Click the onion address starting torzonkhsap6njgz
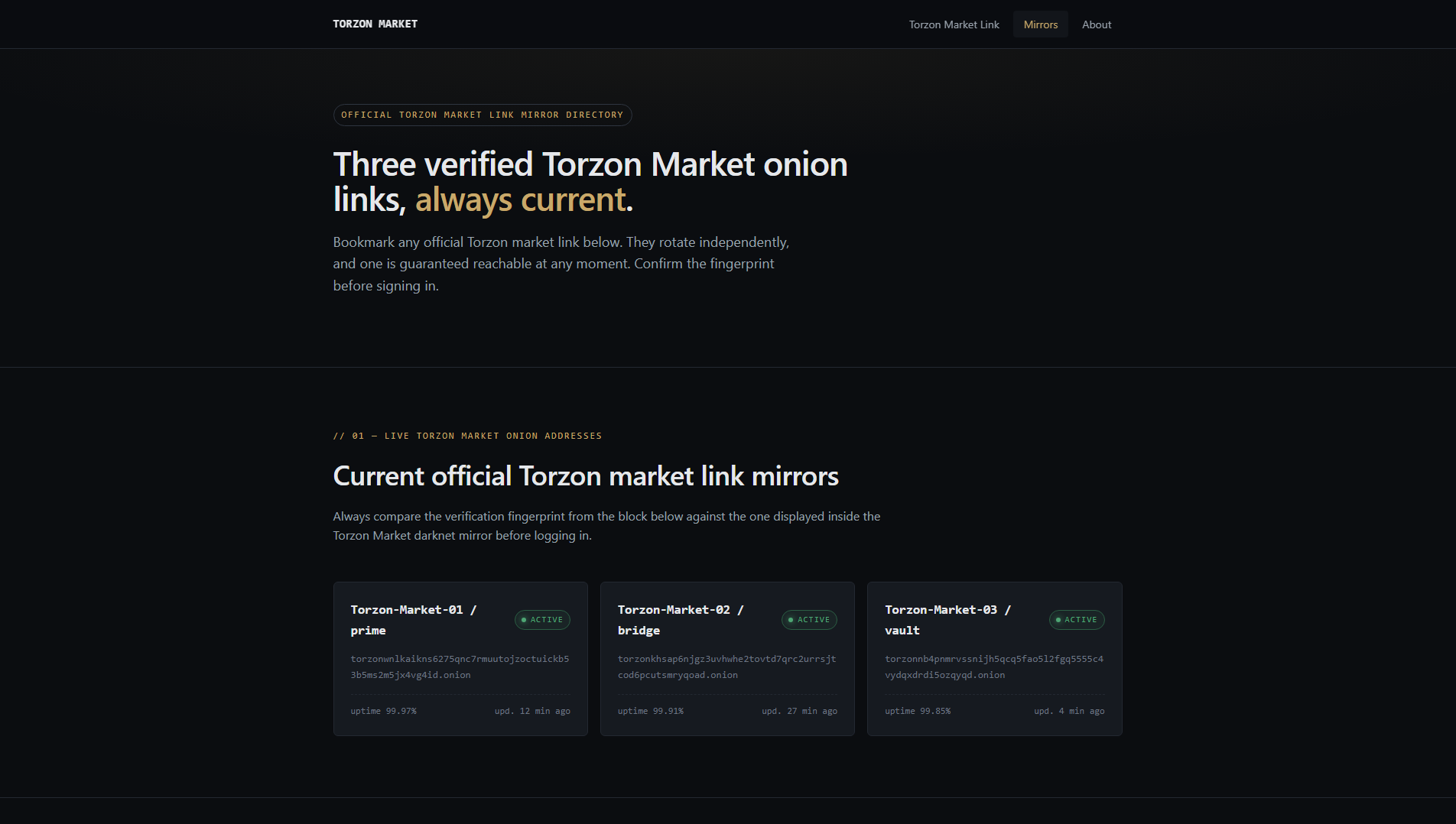The height and width of the screenshot is (824, 1456). pos(726,667)
